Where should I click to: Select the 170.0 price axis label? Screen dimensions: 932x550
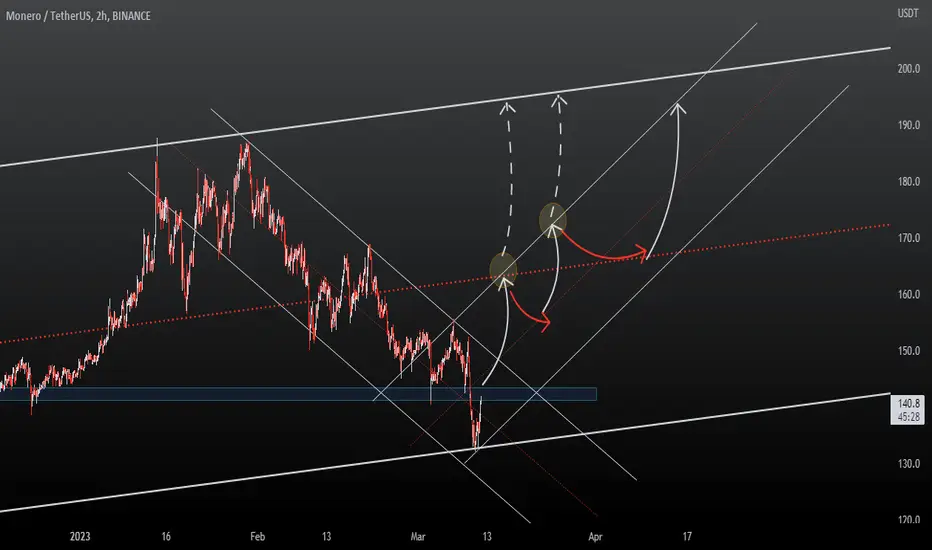click(x=909, y=238)
